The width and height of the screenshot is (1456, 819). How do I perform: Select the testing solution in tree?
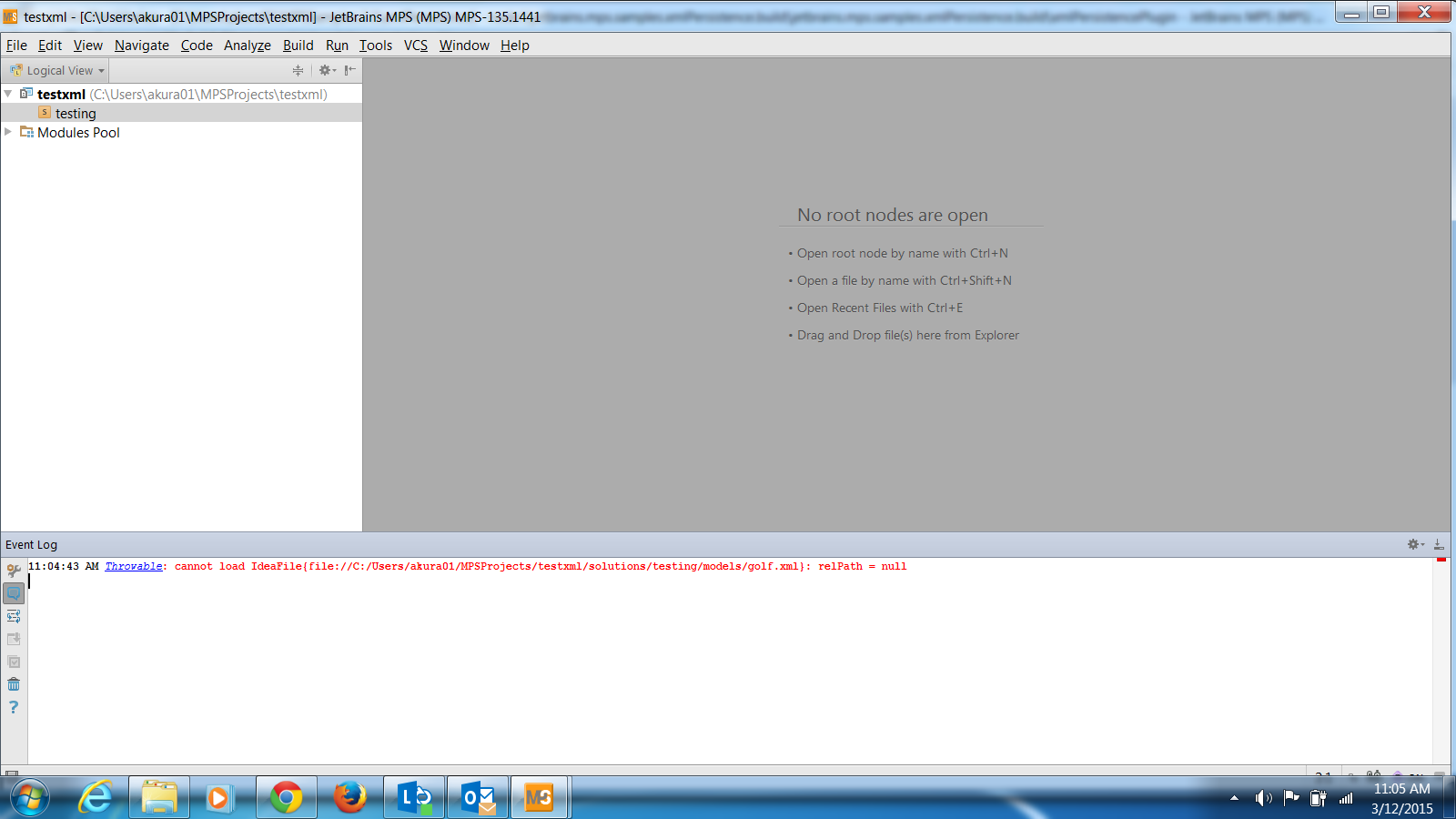tap(75, 113)
